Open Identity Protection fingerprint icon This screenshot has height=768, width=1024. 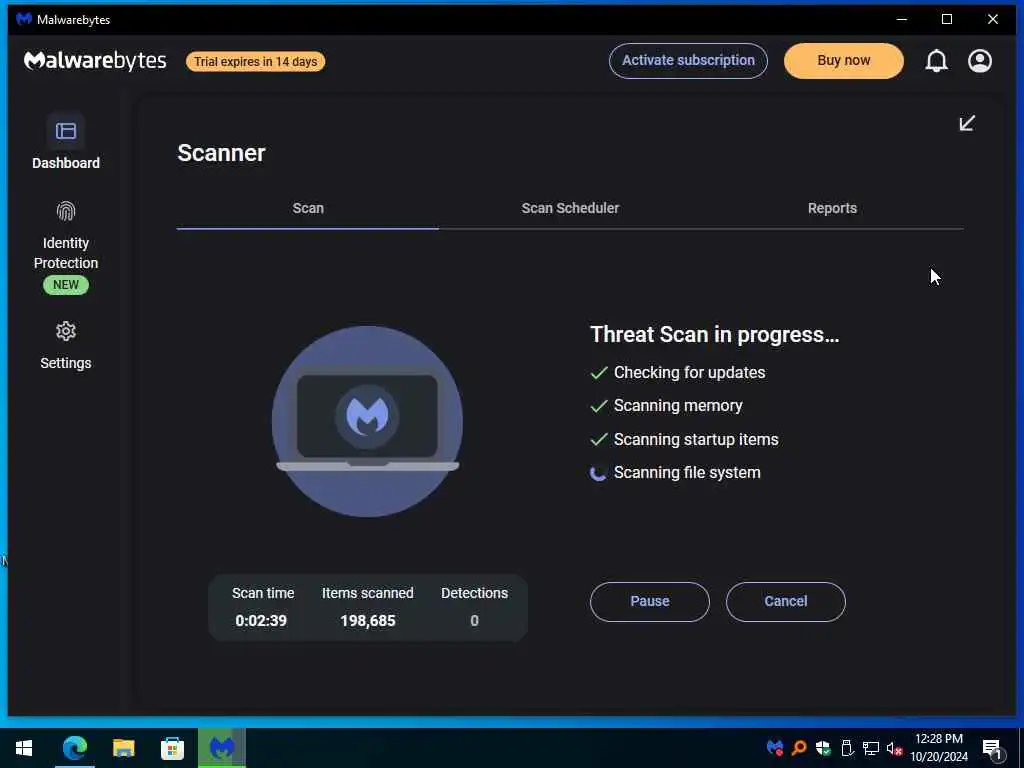pyautogui.click(x=66, y=212)
